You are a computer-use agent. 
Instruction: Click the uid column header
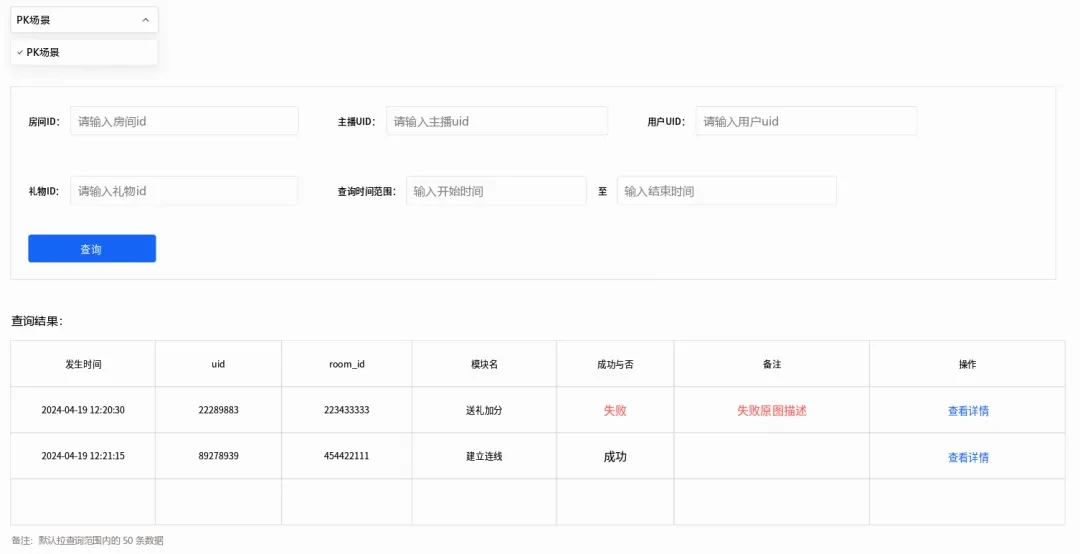click(218, 364)
